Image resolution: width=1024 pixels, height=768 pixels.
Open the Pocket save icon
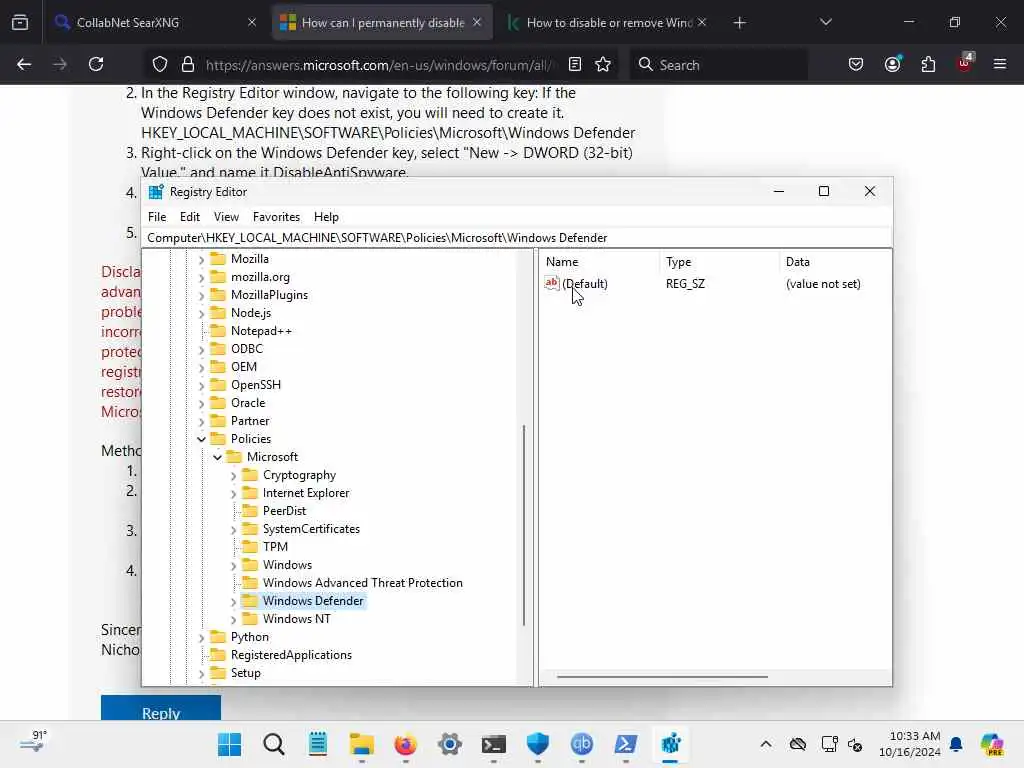856,65
